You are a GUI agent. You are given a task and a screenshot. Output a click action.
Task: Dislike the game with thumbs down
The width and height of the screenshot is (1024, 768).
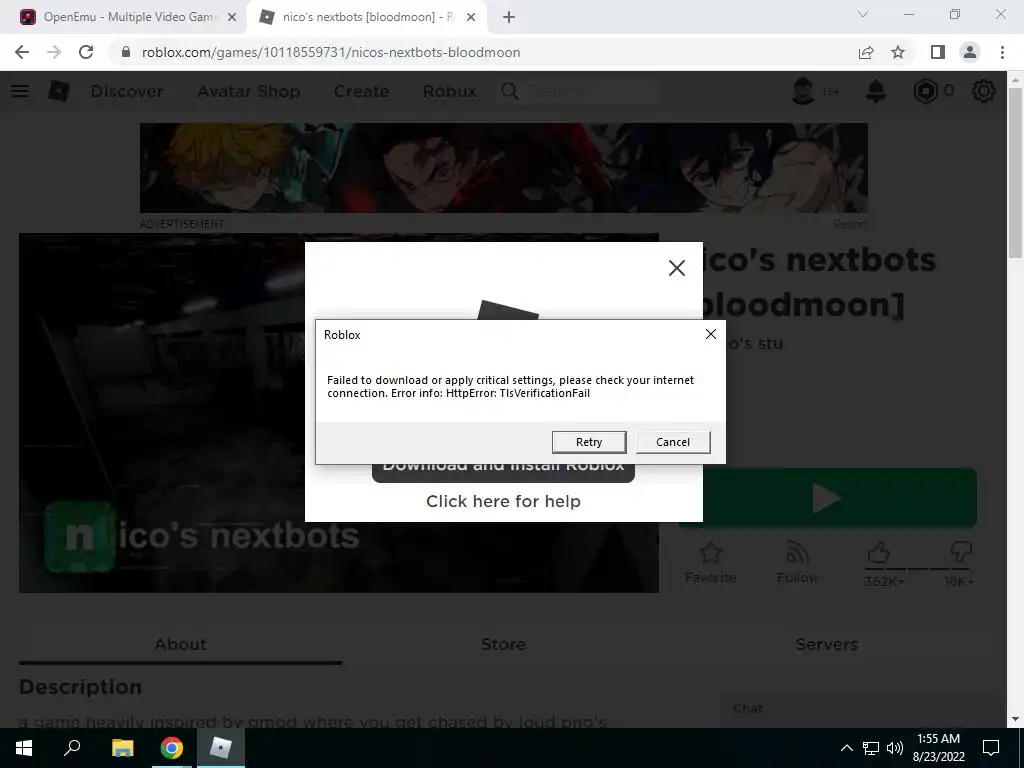pyautogui.click(x=961, y=553)
